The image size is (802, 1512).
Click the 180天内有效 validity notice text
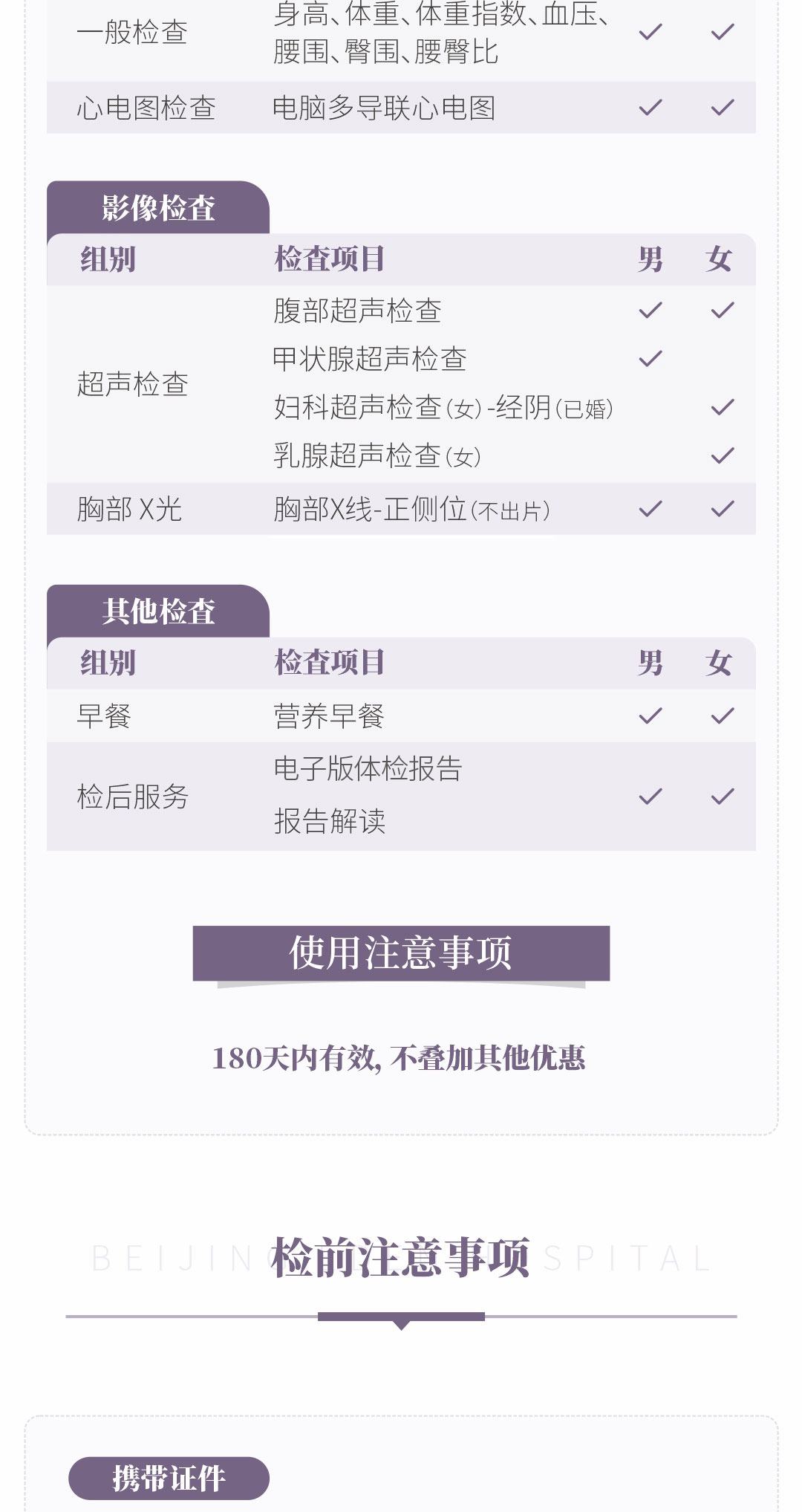point(399,1059)
